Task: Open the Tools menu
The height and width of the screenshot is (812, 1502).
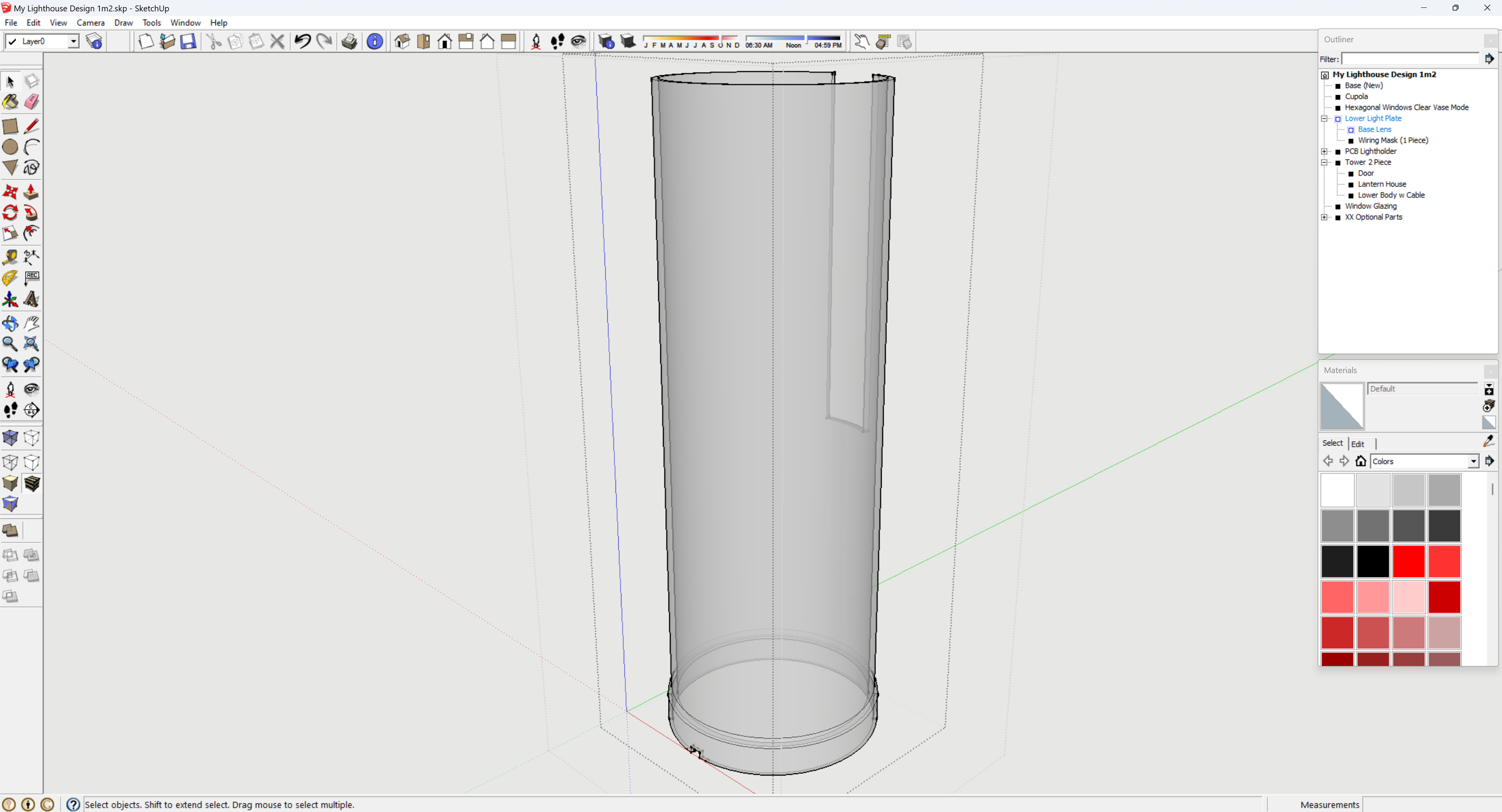Action: (x=152, y=23)
